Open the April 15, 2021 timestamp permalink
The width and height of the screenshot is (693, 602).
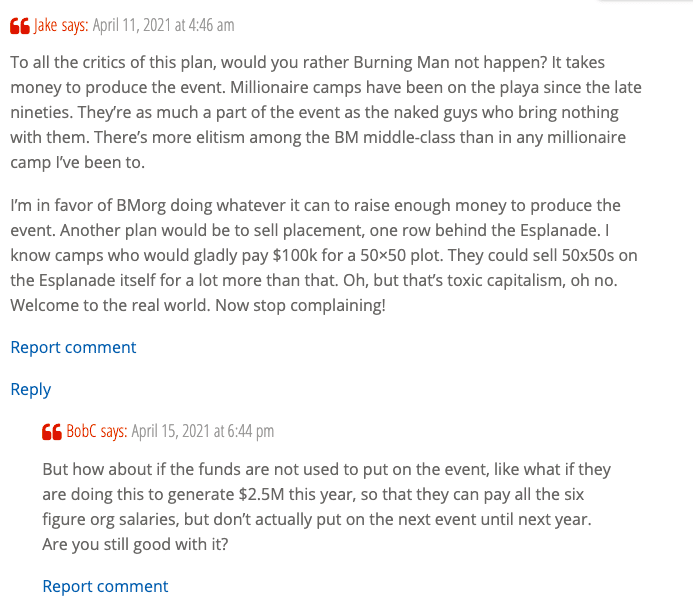pyautogui.click(x=203, y=432)
